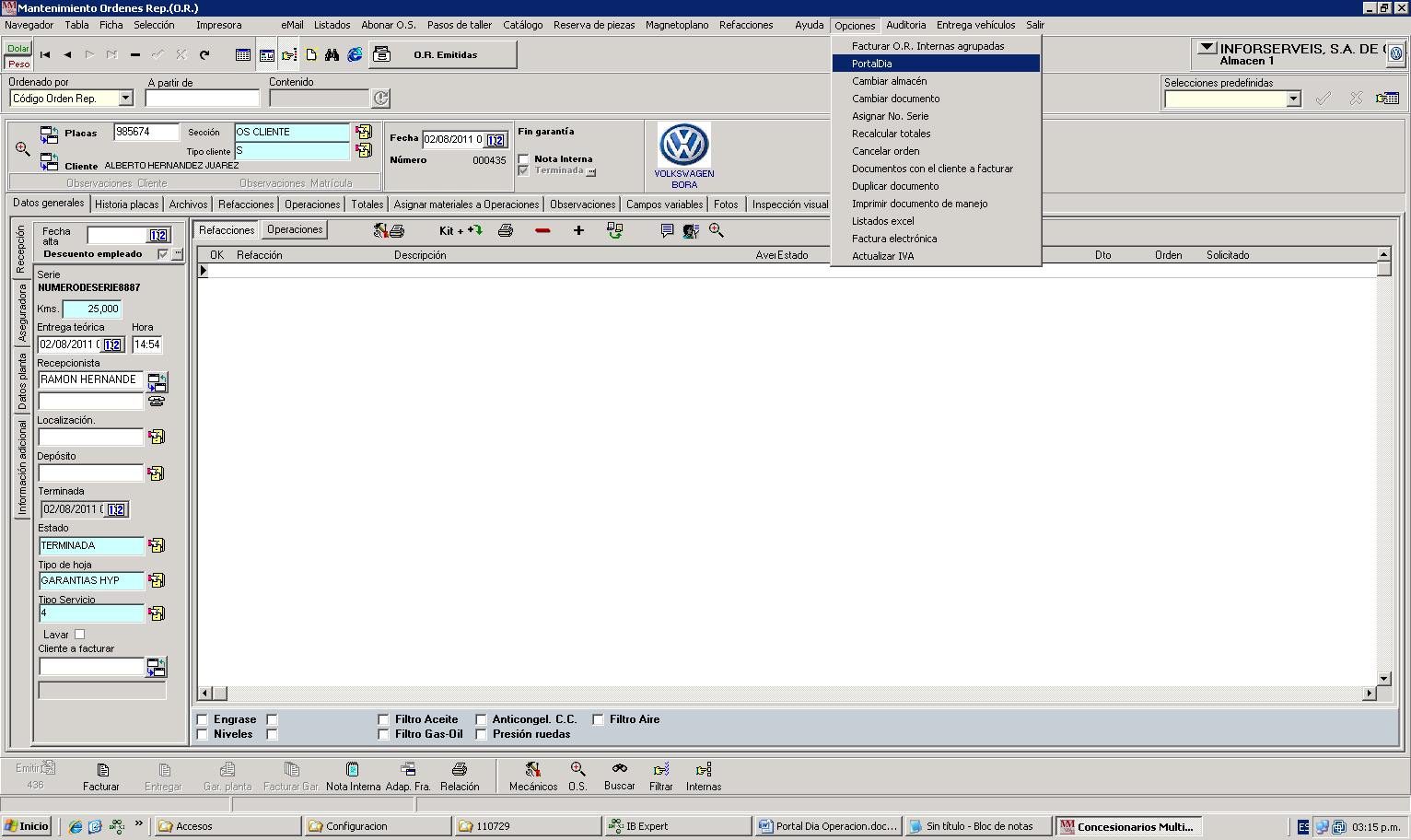This screenshot has width=1411, height=840.
Task: Click the Internet Explorer icon in toolbar
Action: 355,55
